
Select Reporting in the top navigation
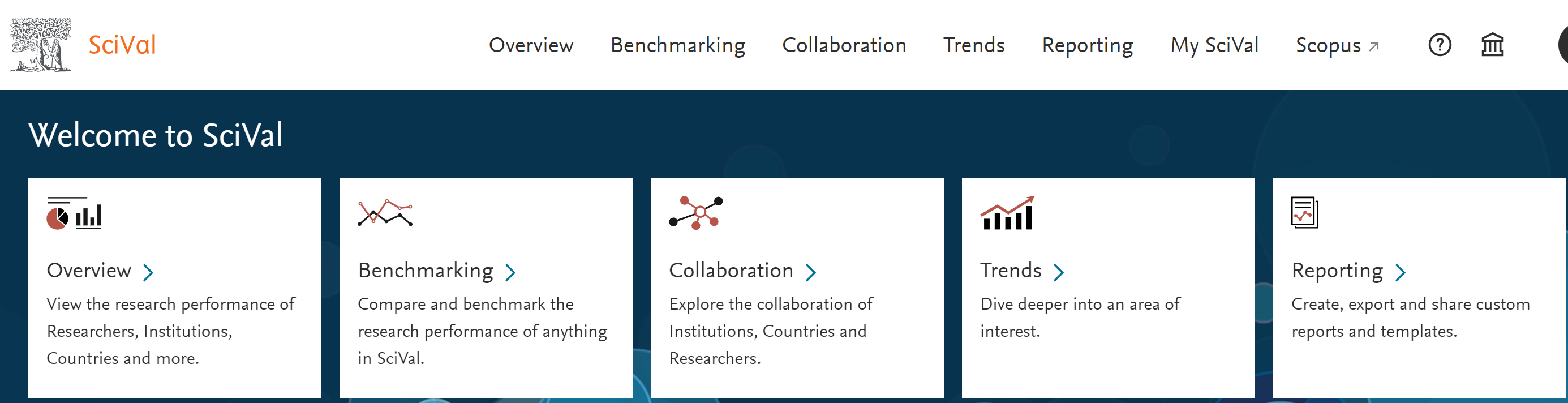[1087, 45]
